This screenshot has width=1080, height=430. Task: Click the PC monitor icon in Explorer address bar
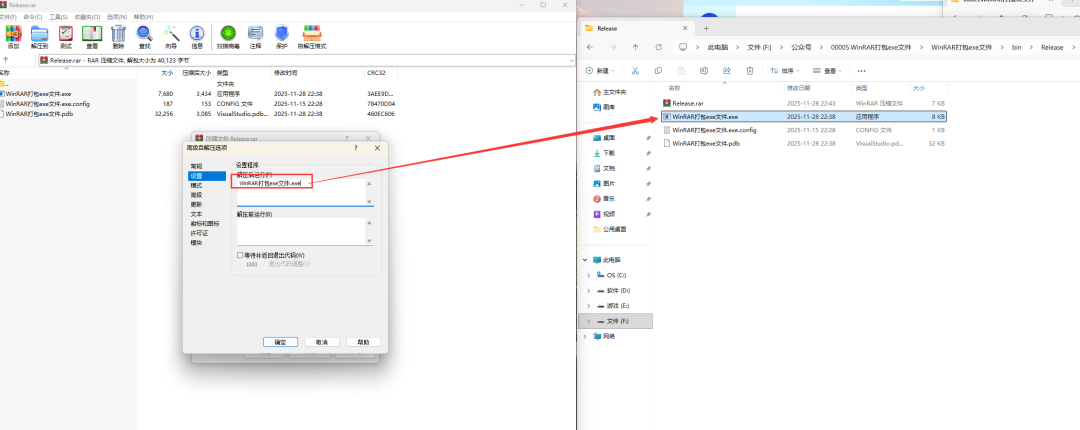[683, 47]
